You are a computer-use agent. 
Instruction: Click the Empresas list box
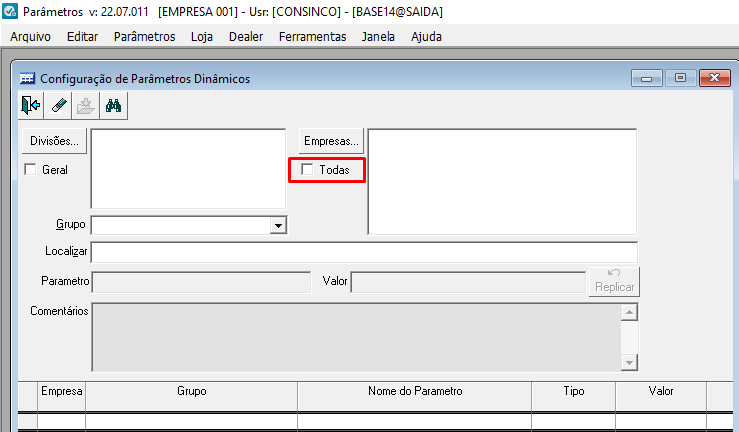pos(502,181)
